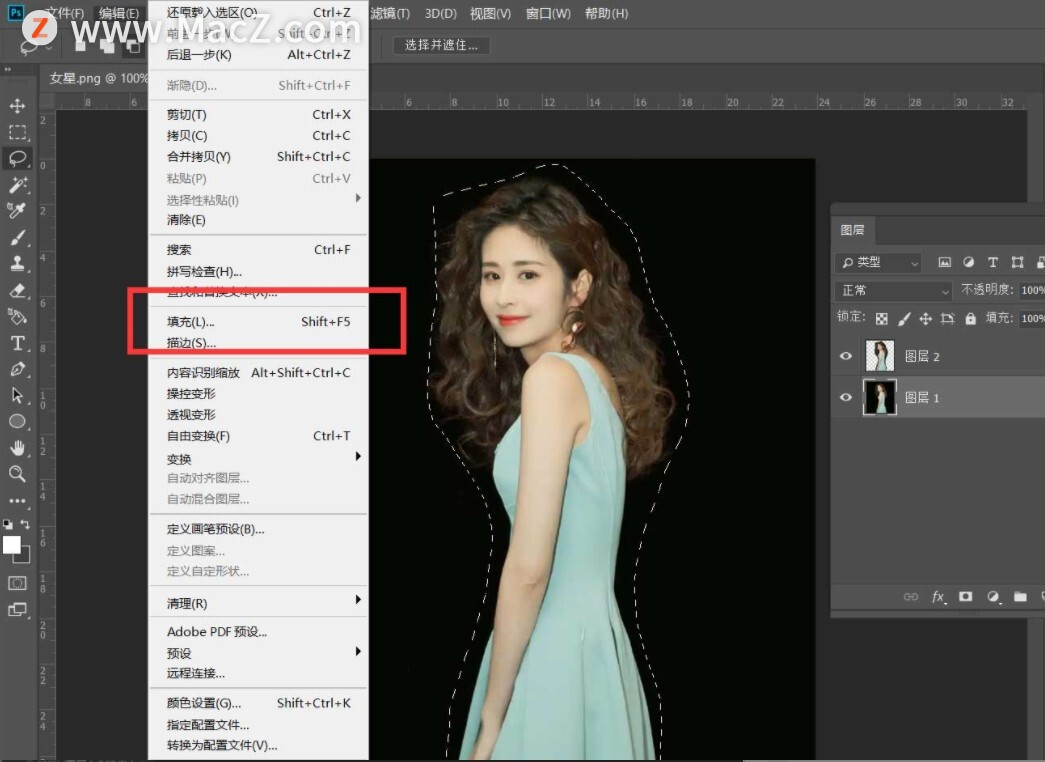Open the 窗口(W) menu

[x=548, y=13]
